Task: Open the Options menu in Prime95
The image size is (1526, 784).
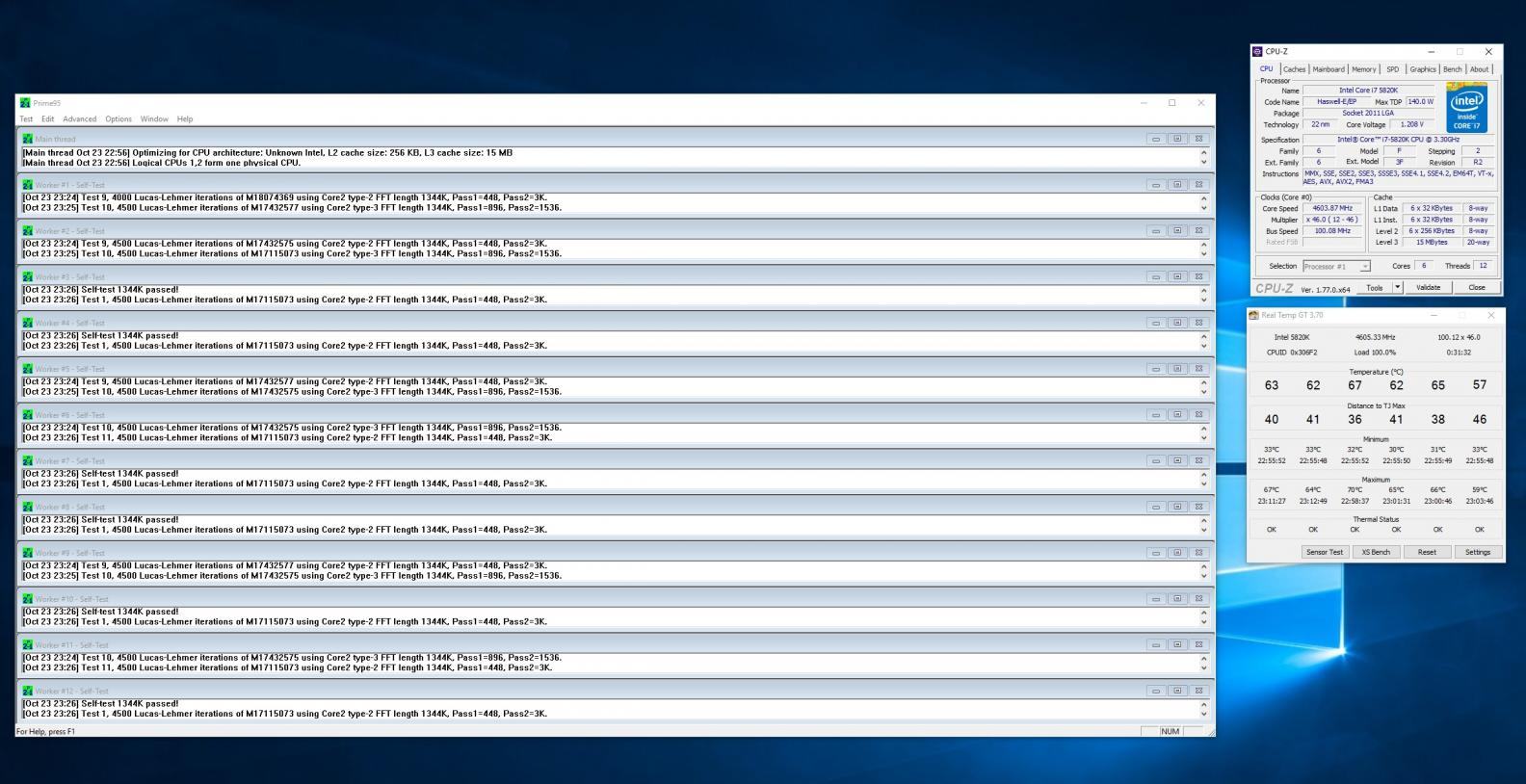Action: point(118,119)
